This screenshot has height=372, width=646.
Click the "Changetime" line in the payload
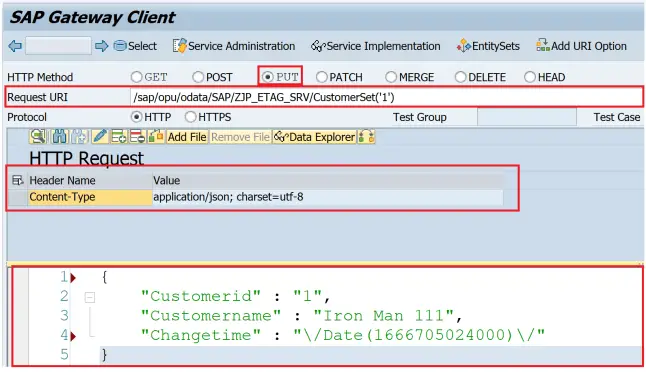[343, 335]
